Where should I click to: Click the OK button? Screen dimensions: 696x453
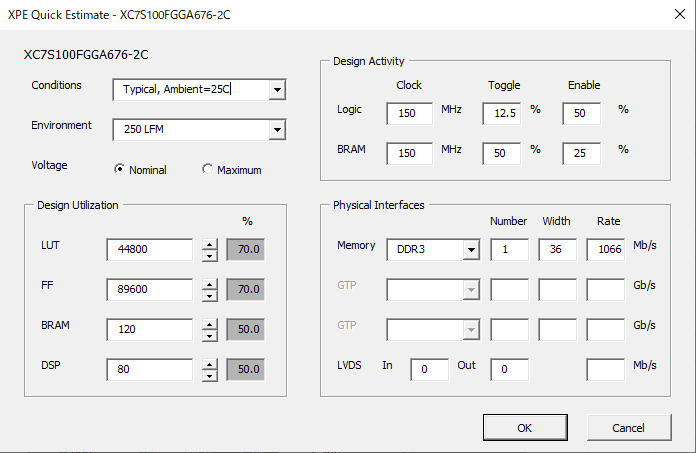(525, 428)
